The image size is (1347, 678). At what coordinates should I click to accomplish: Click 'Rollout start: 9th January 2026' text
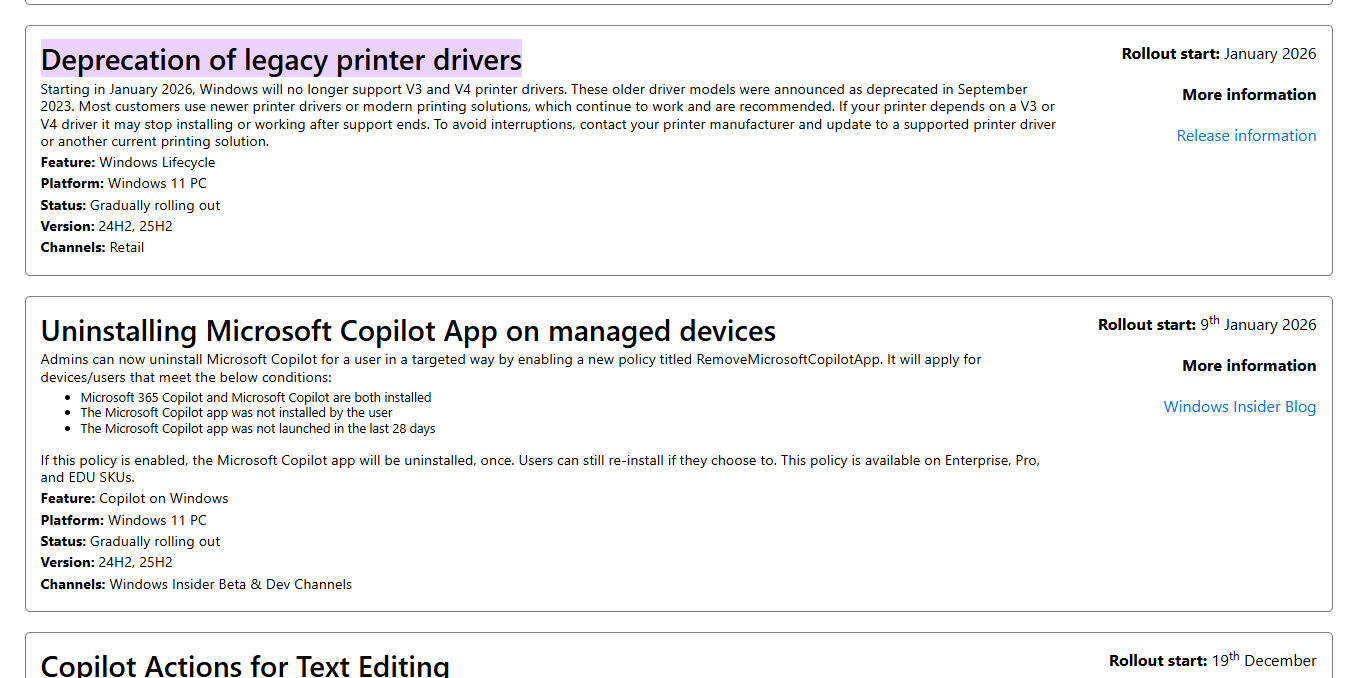[1207, 324]
